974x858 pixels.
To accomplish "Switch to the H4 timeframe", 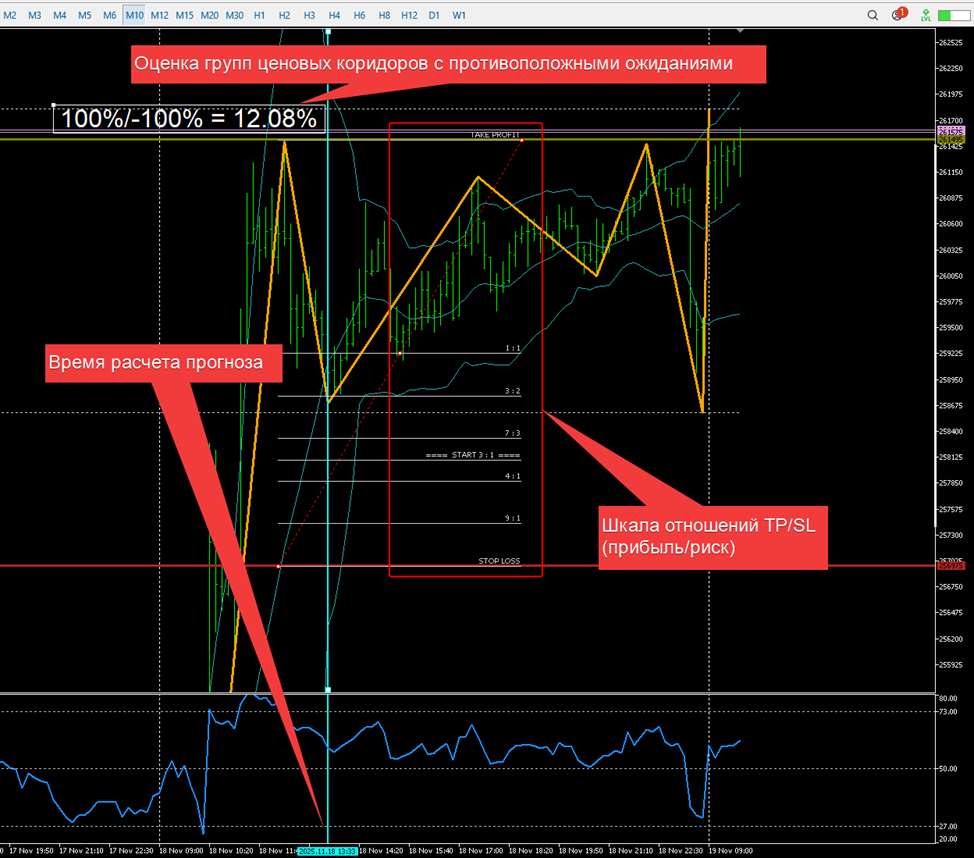I will (x=334, y=15).
